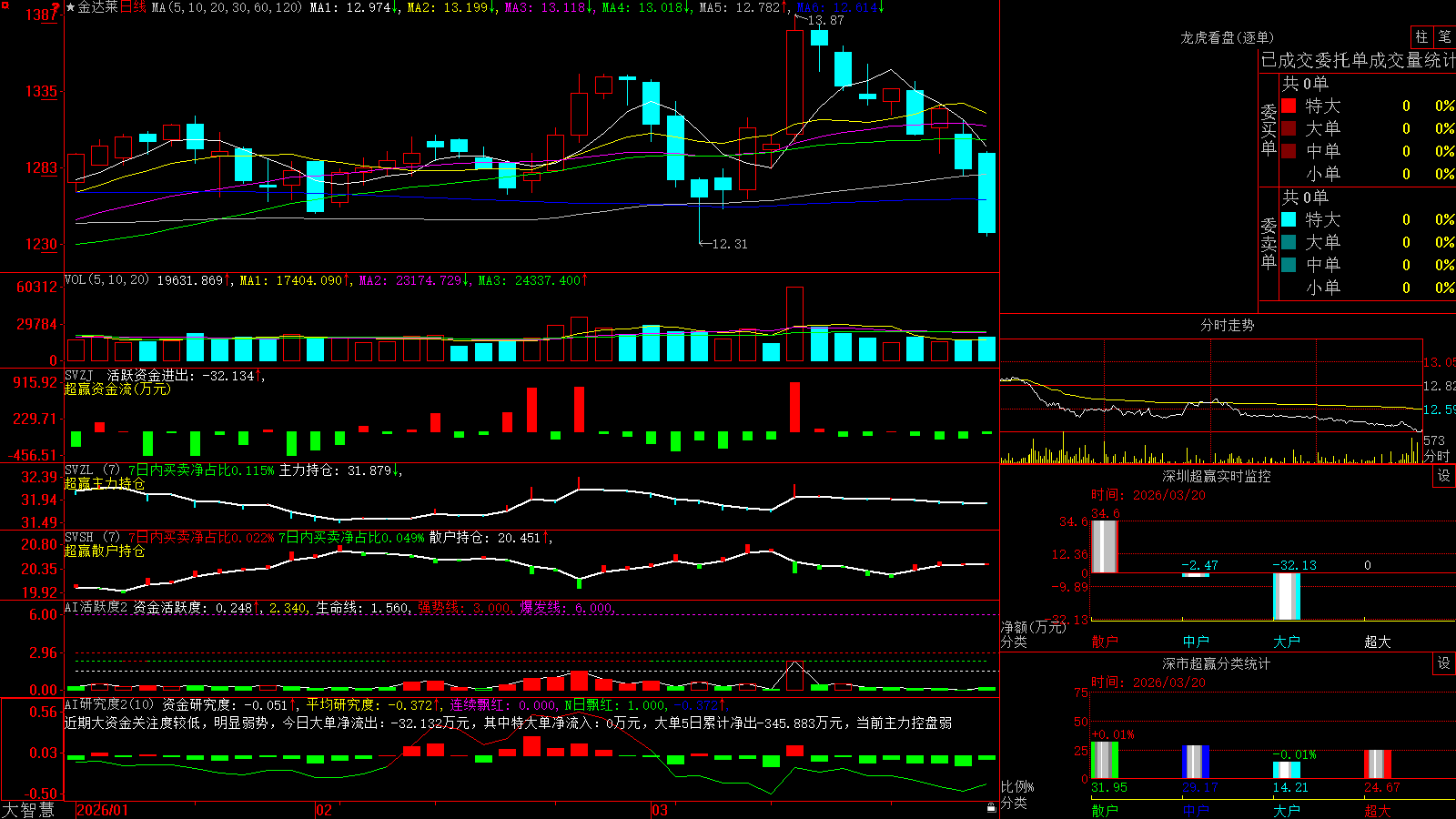Click the 超赢散户持仓 label
This screenshot has width=1456, height=819.
point(105,551)
